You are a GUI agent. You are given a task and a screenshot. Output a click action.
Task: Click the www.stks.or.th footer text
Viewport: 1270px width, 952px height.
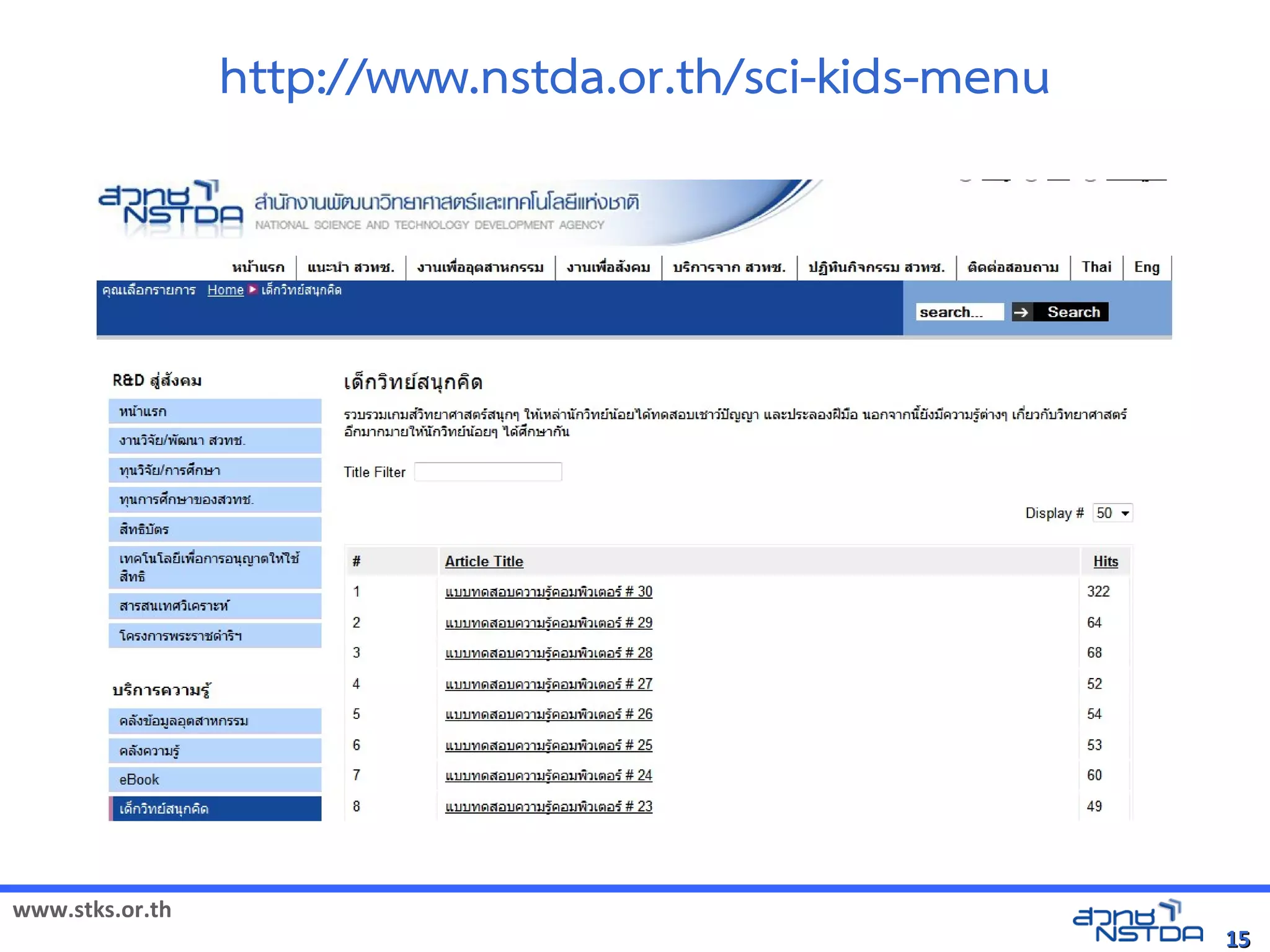[x=92, y=910]
